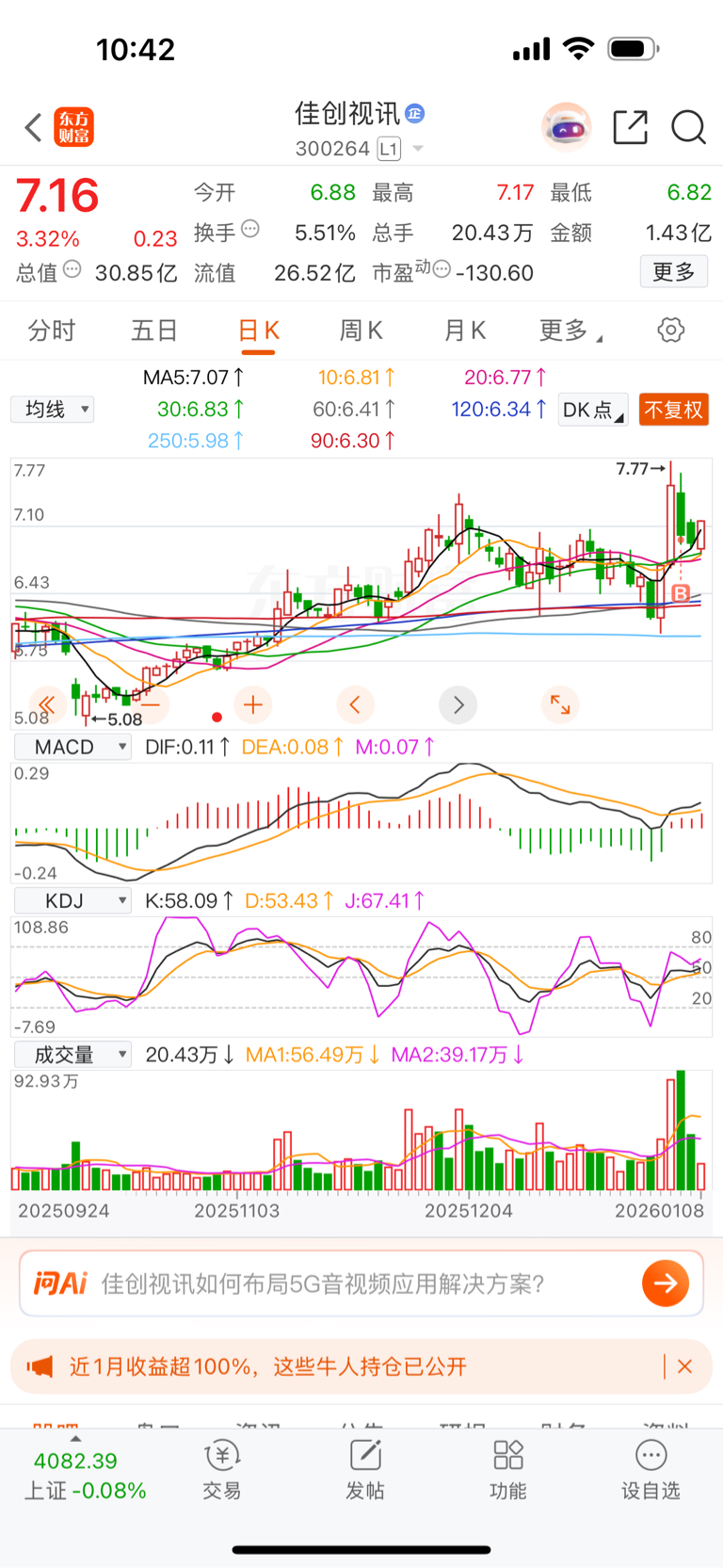Tap the next right-chevron chart icon

point(458,704)
